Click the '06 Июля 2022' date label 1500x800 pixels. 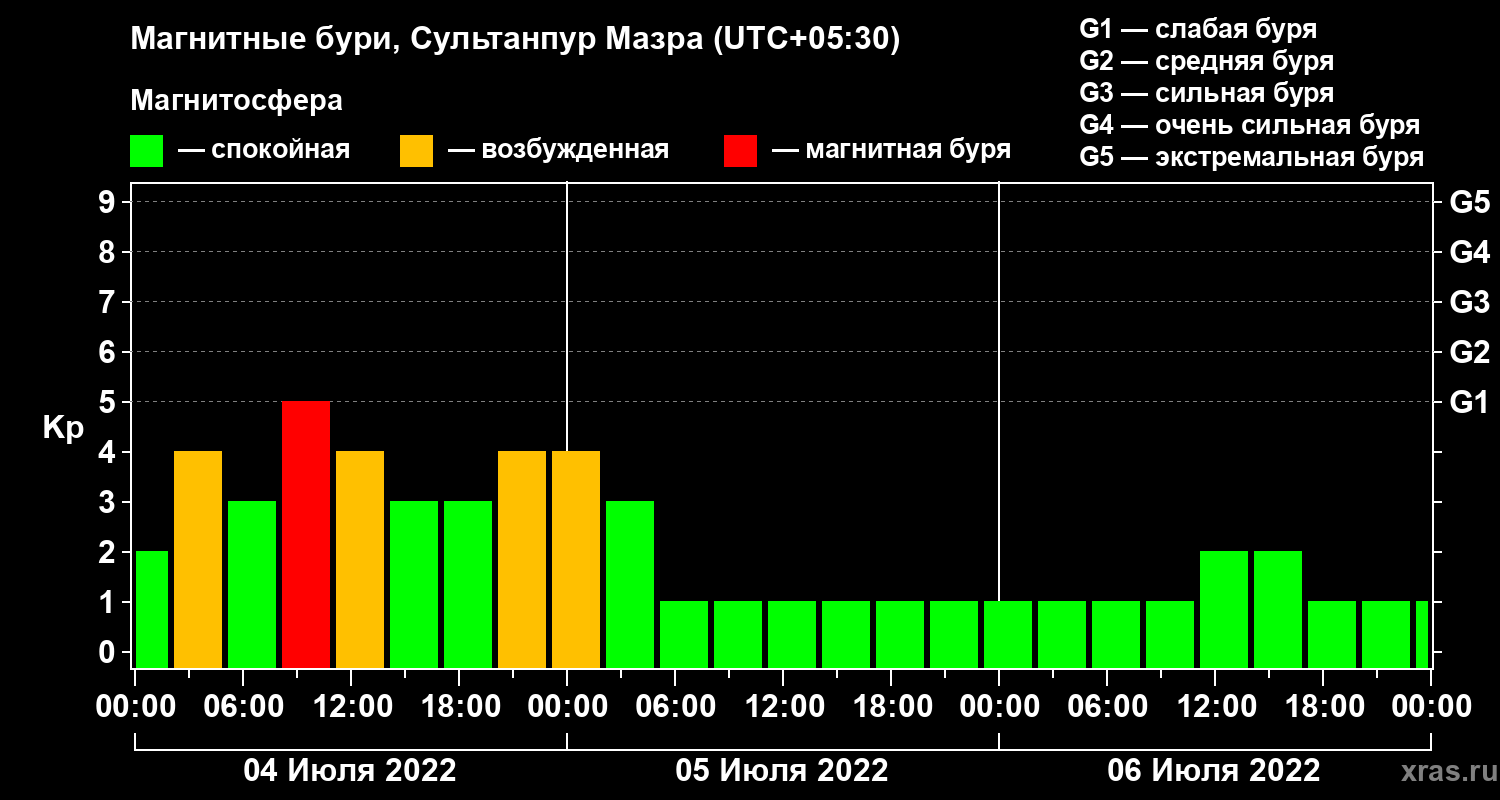coord(1214,771)
